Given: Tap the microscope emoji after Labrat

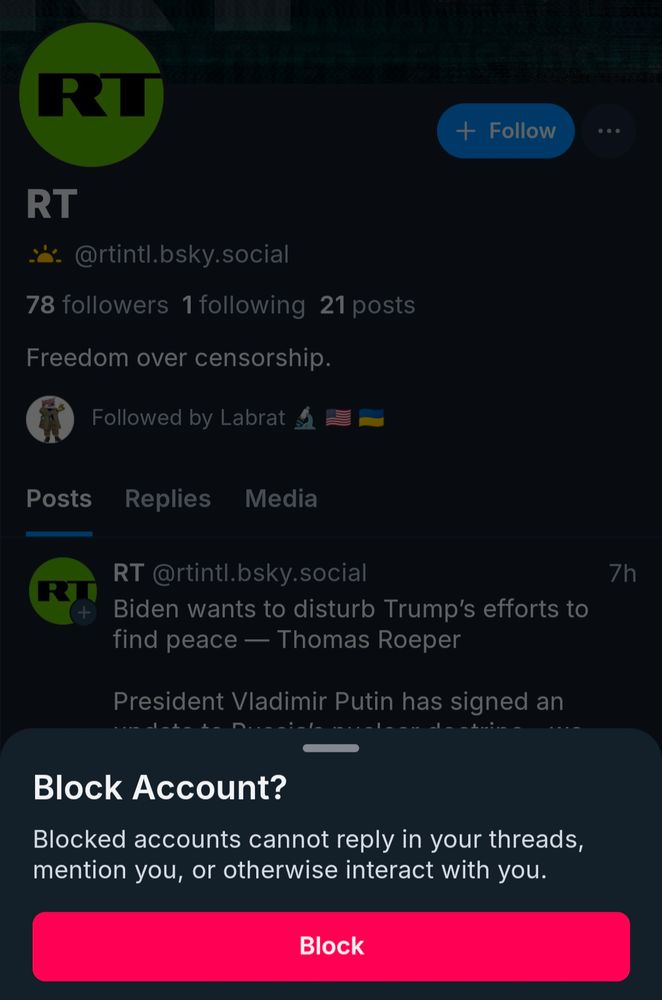Looking at the screenshot, I should click(306, 418).
